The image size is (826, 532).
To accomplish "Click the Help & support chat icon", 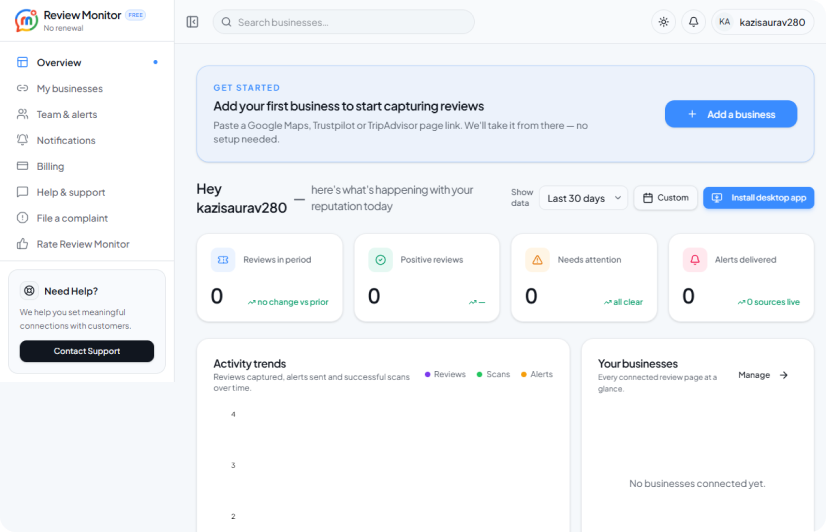I will pos(23,192).
